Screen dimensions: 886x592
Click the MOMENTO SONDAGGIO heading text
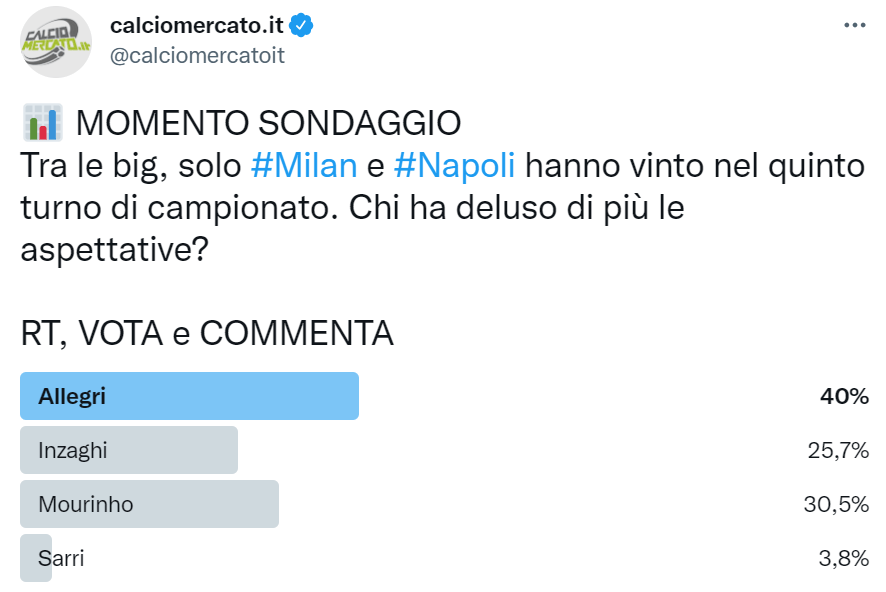(x=268, y=123)
